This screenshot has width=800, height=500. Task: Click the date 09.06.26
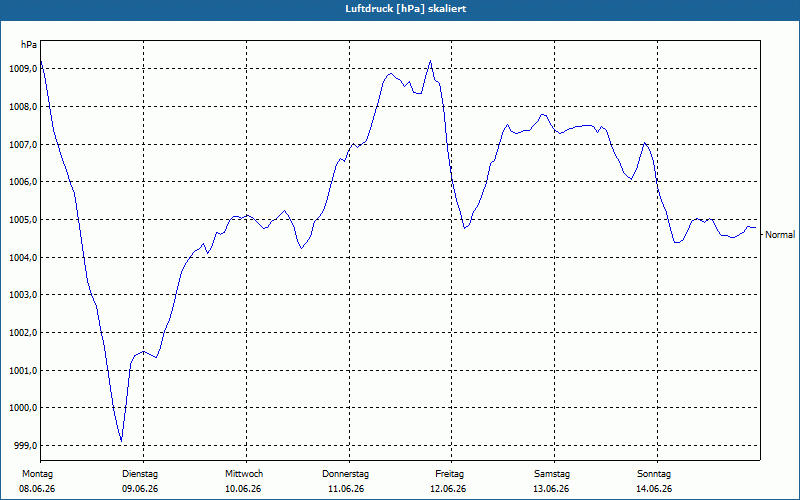[x=140, y=489]
